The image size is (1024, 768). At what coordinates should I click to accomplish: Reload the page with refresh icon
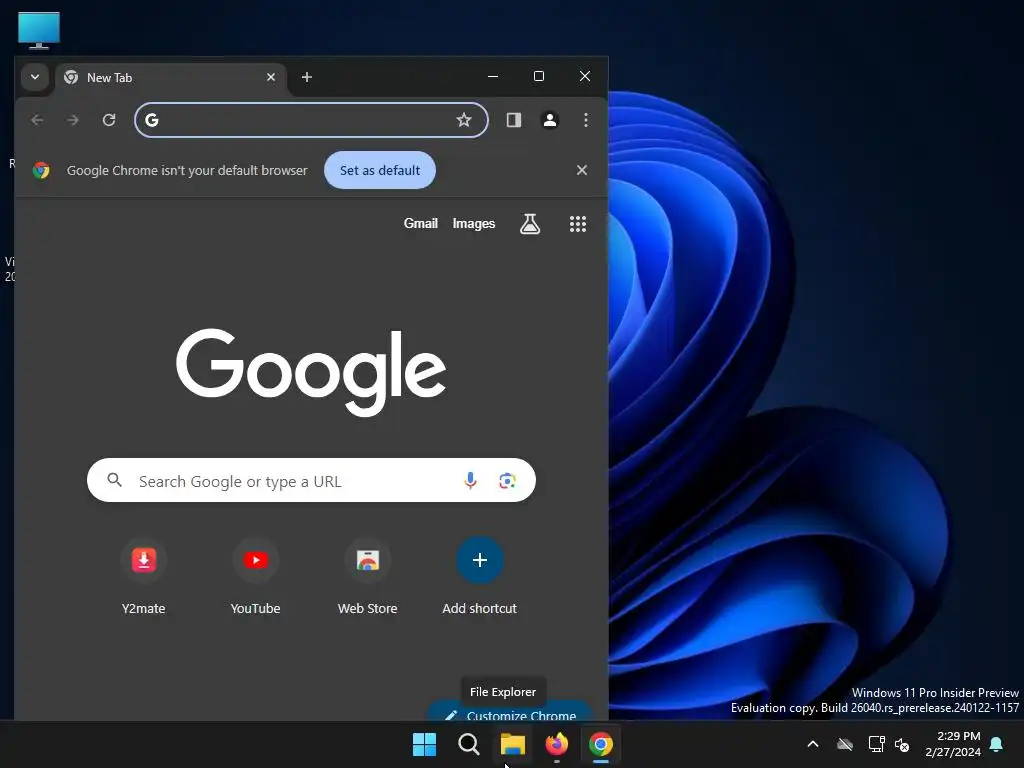click(109, 120)
